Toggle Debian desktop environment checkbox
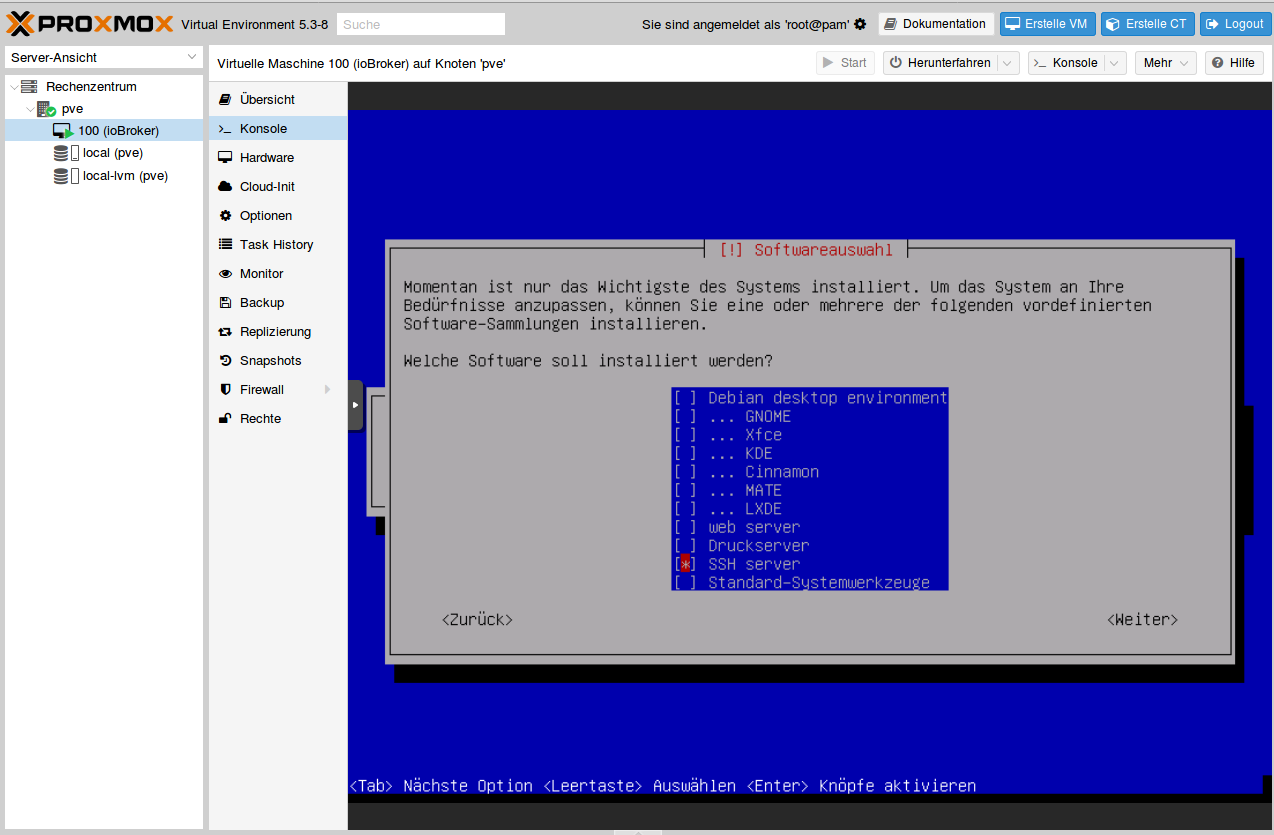1274x835 pixels. click(x=685, y=398)
